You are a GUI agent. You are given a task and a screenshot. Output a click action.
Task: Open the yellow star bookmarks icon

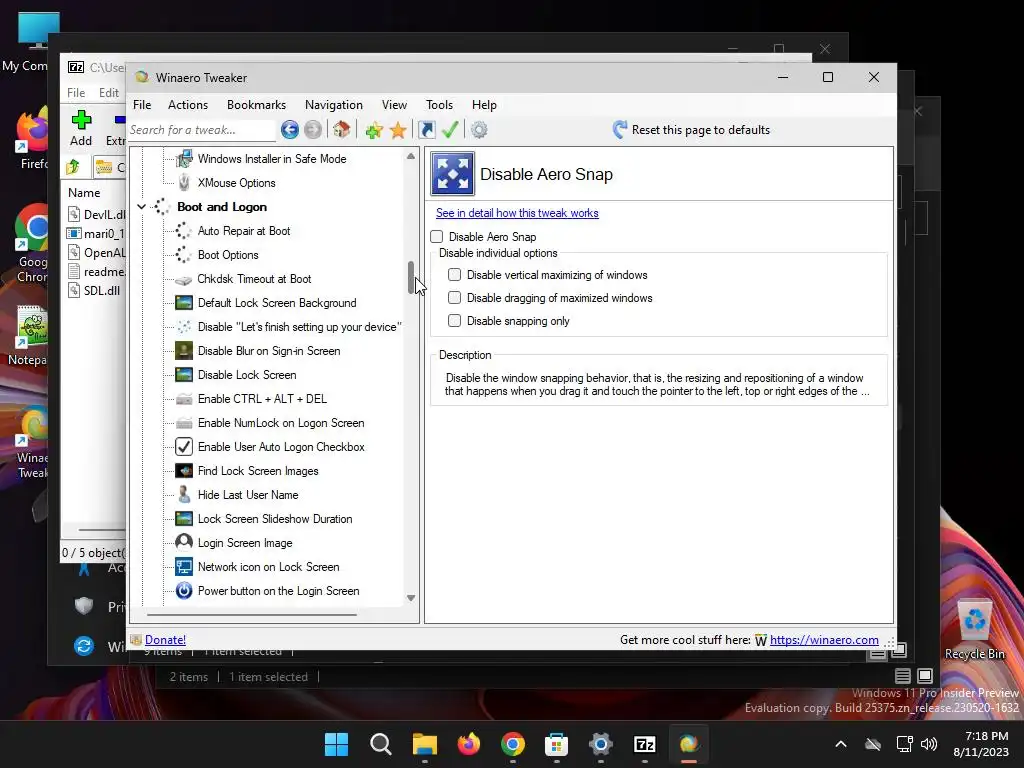click(x=398, y=130)
